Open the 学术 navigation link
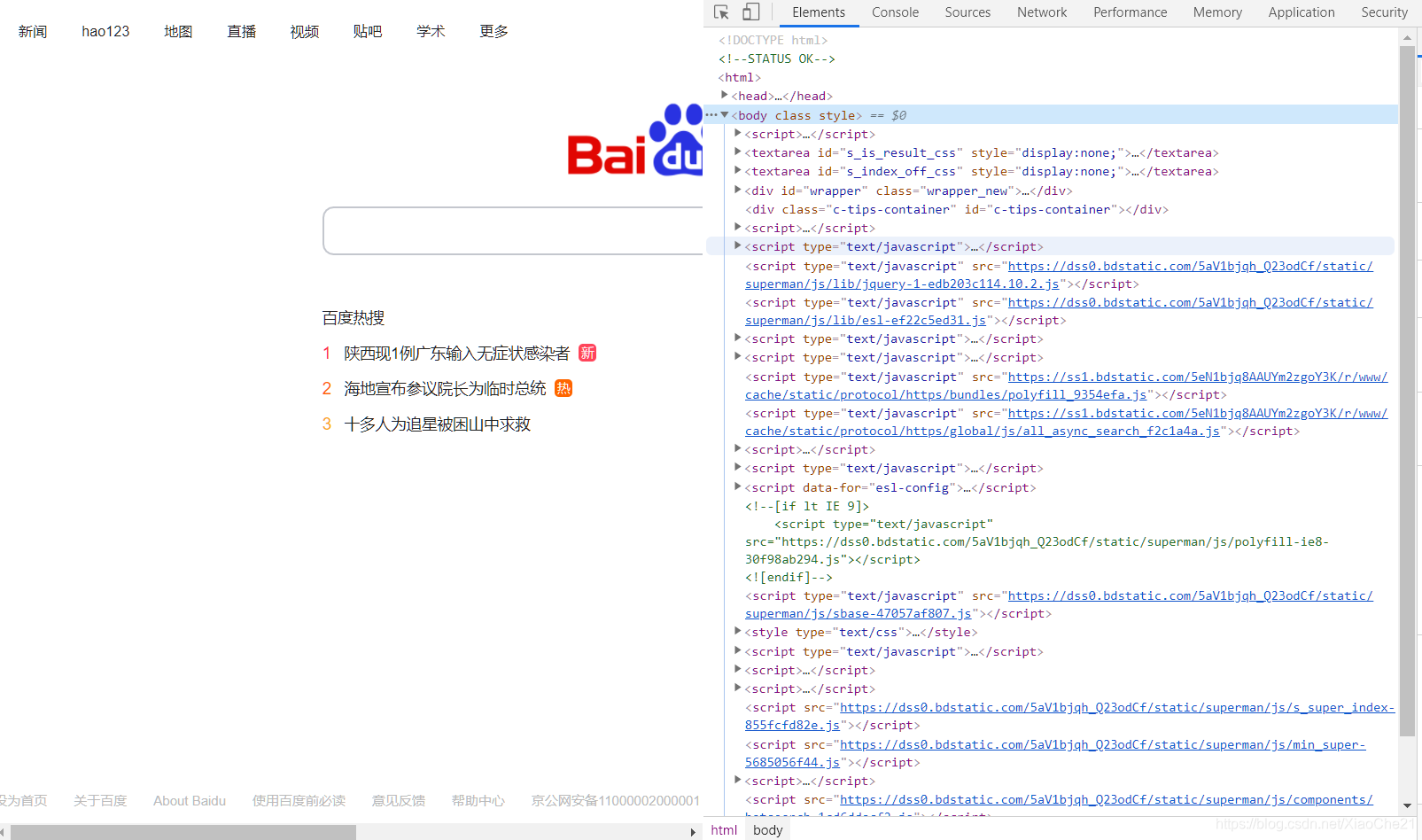The height and width of the screenshot is (840, 1422). coord(431,31)
